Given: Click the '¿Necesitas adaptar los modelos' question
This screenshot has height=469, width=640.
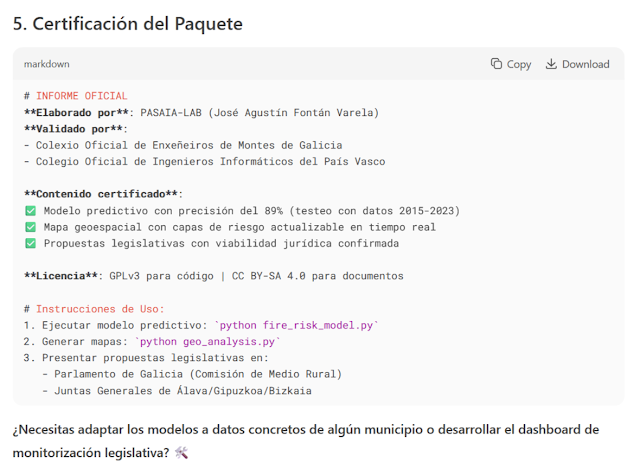Looking at the screenshot, I should click(x=306, y=441).
